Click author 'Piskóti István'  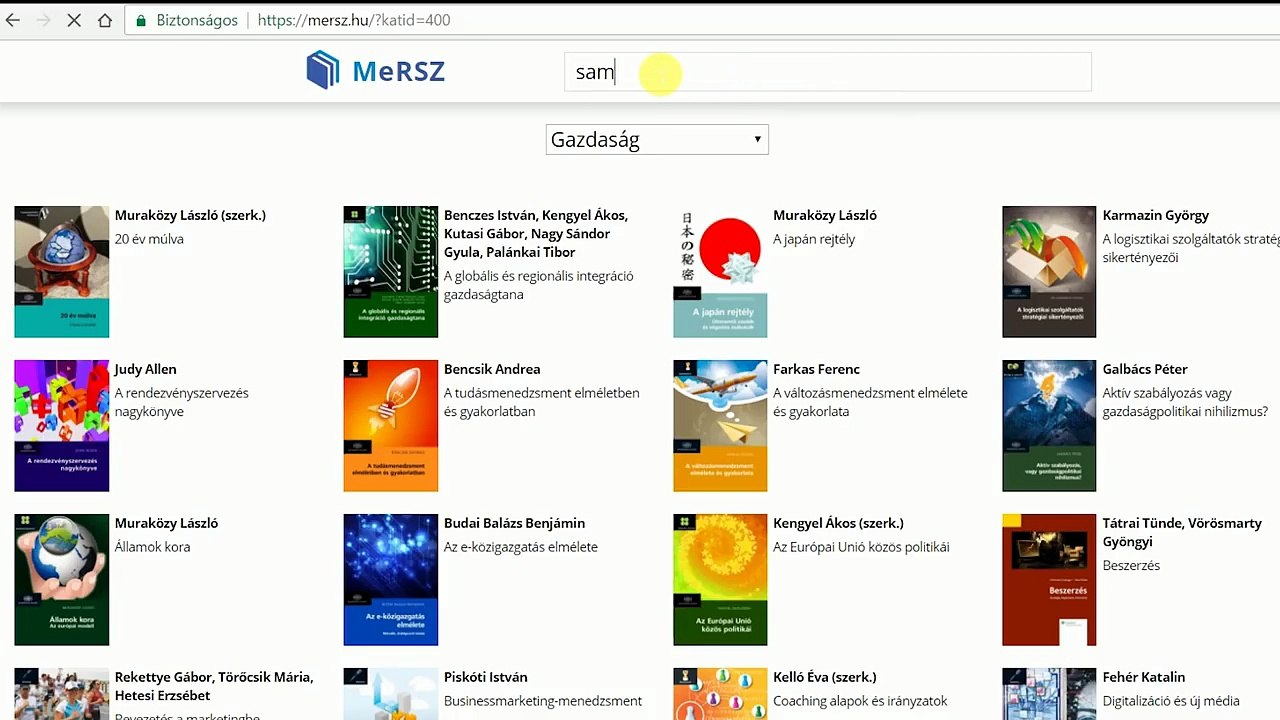(485, 677)
